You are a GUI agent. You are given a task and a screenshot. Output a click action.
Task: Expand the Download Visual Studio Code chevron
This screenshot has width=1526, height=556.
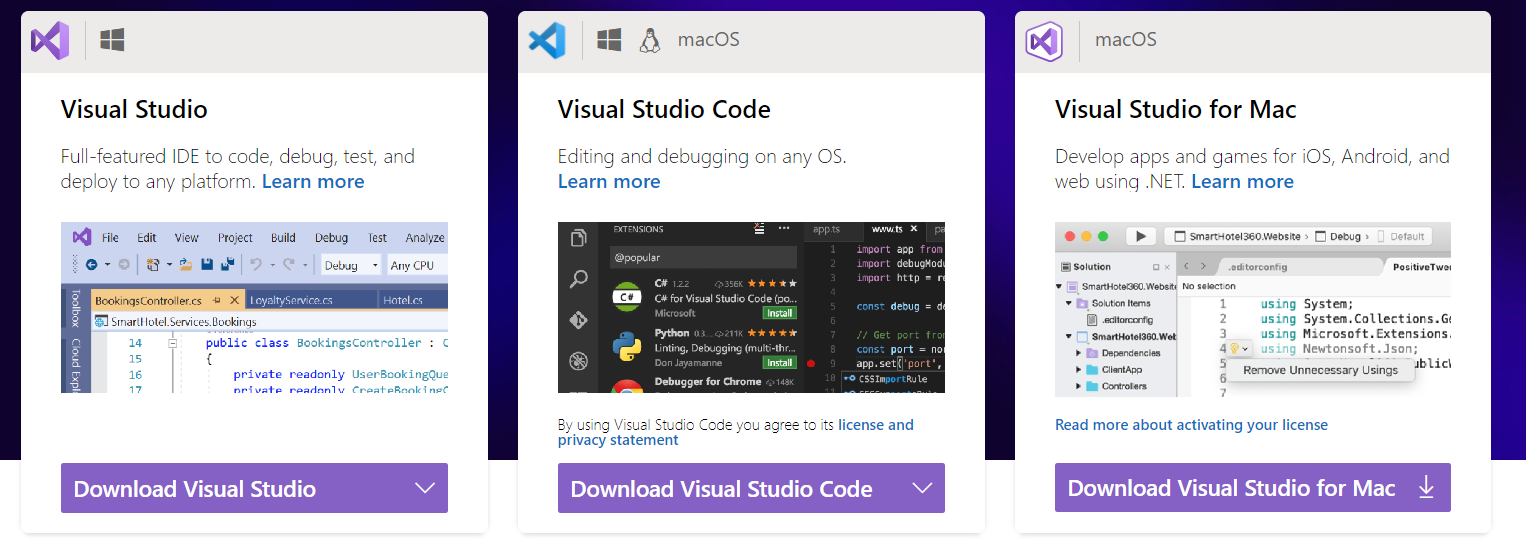click(x=922, y=488)
